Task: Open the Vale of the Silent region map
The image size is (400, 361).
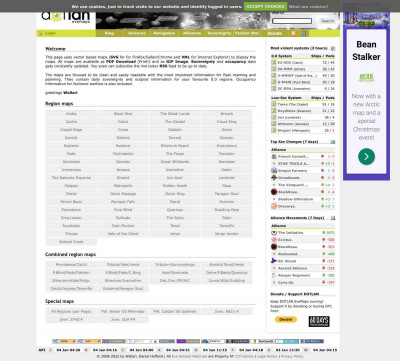Action: point(123,234)
